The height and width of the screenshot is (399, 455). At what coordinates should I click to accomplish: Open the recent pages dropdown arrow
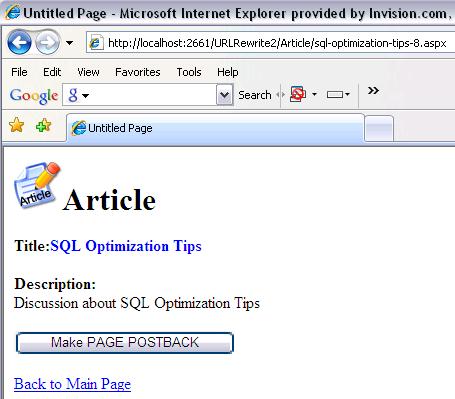69,43
